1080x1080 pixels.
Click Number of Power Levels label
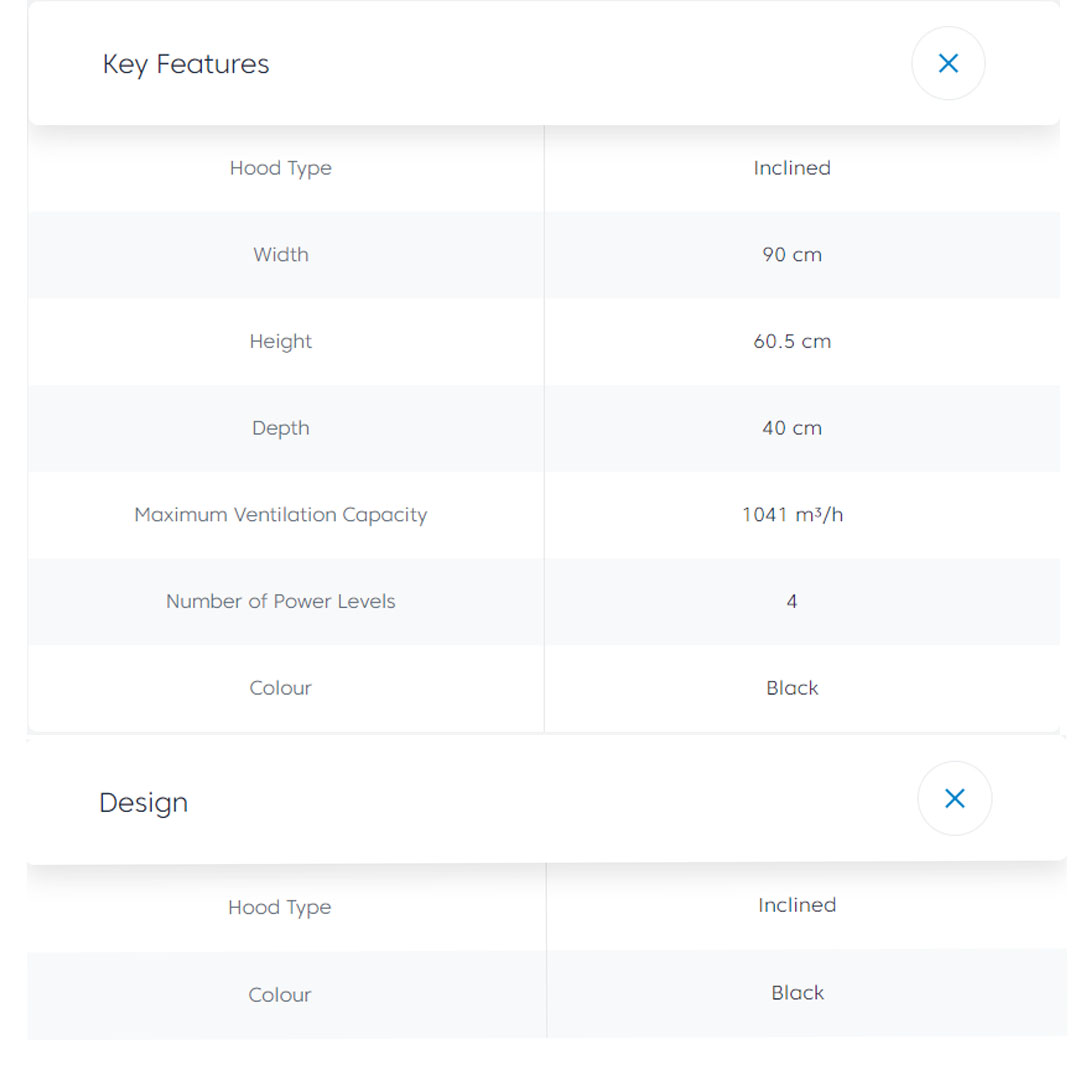click(x=280, y=601)
